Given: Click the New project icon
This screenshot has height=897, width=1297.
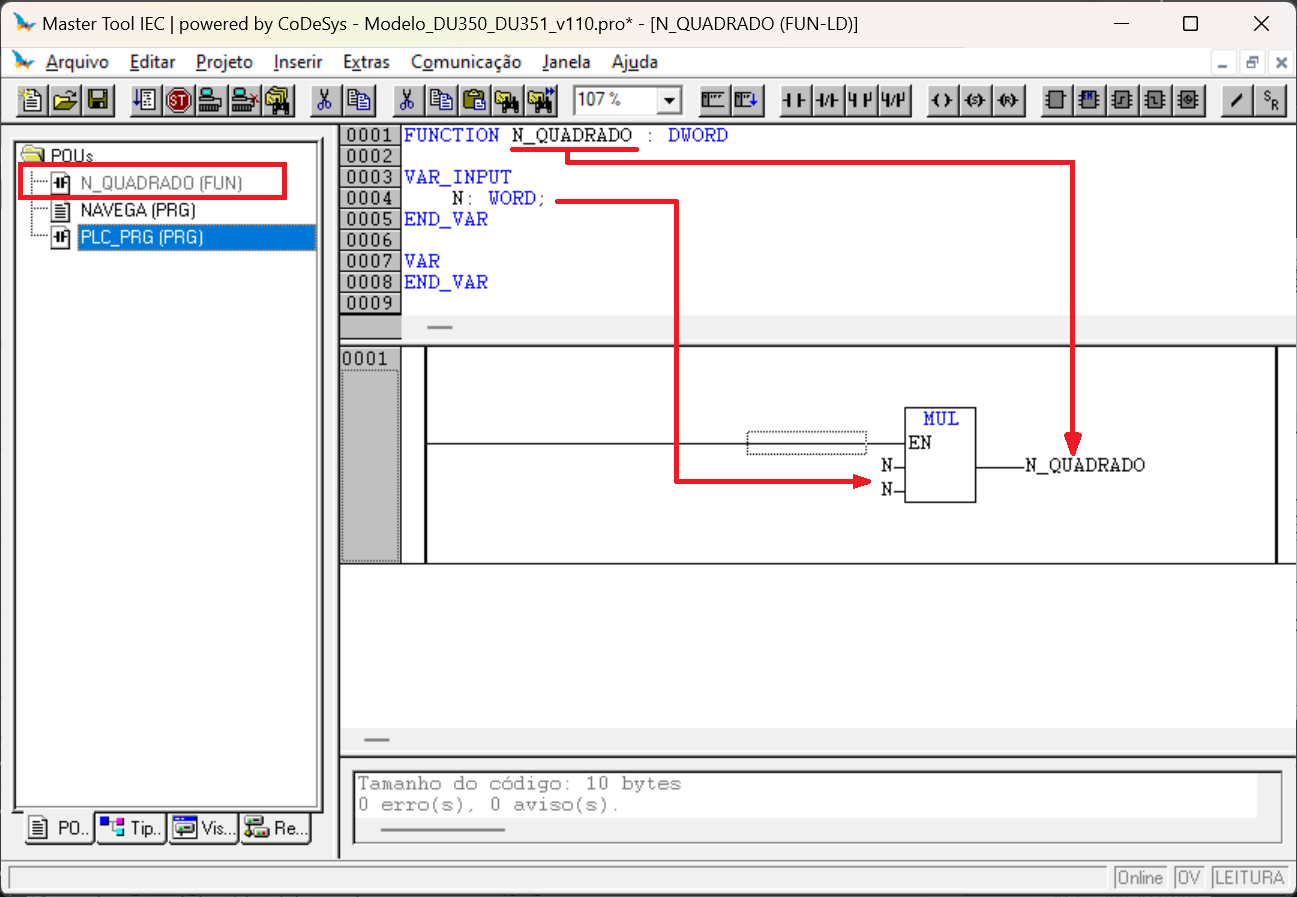Looking at the screenshot, I should pos(33,100).
